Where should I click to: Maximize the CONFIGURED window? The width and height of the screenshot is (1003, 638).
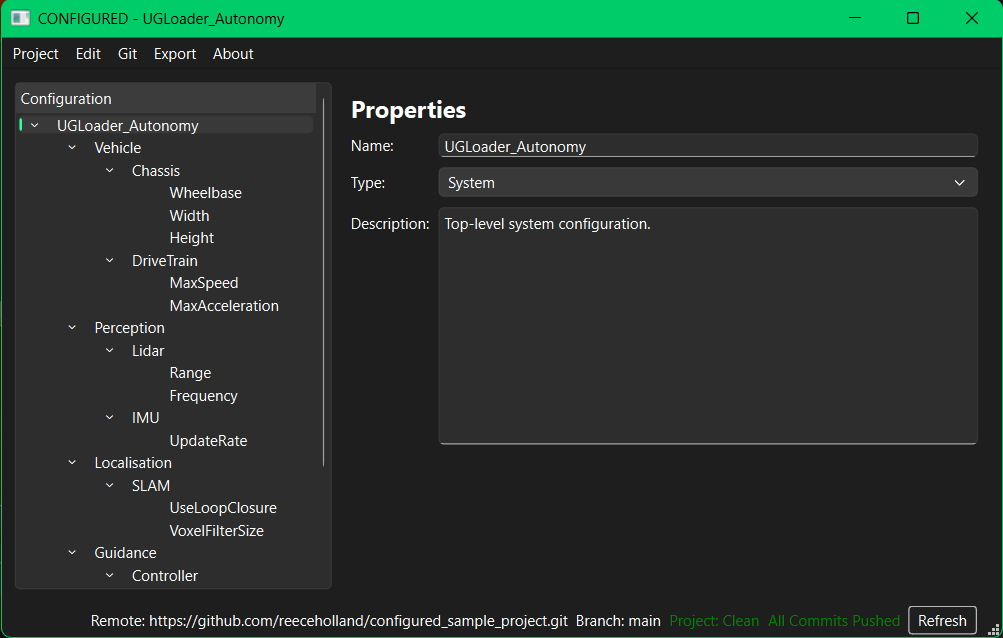(x=913, y=18)
